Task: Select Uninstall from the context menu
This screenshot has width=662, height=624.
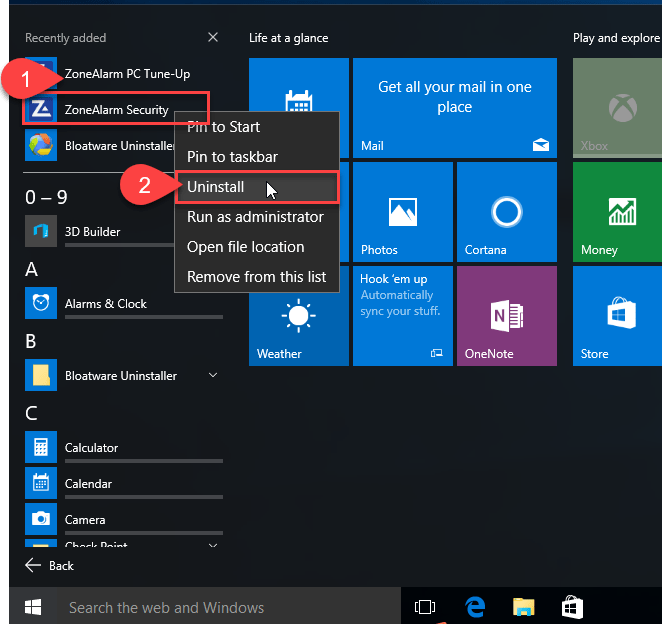Action: (x=257, y=187)
